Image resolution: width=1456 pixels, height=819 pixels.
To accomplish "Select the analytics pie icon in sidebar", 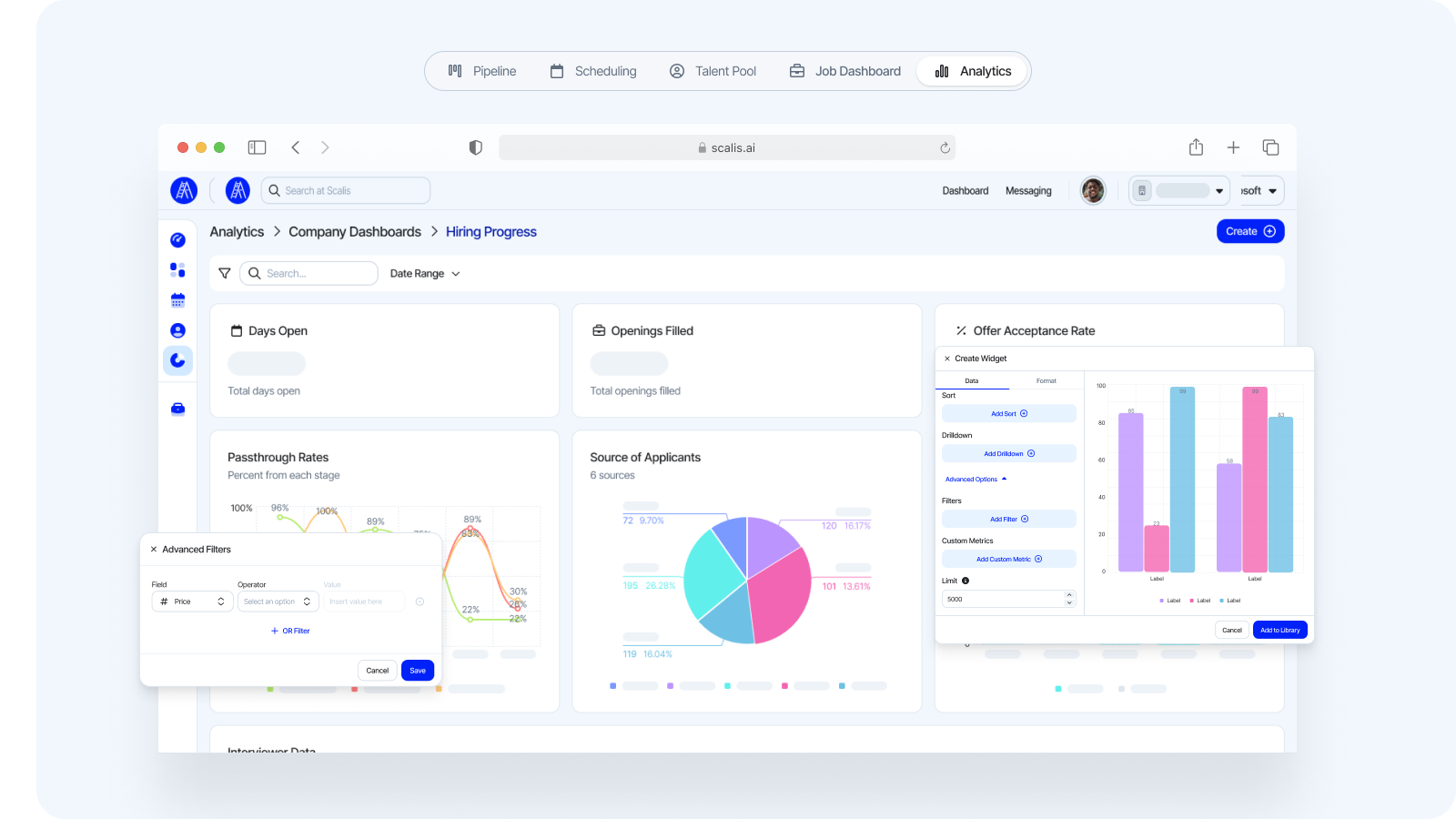I will pos(177,360).
